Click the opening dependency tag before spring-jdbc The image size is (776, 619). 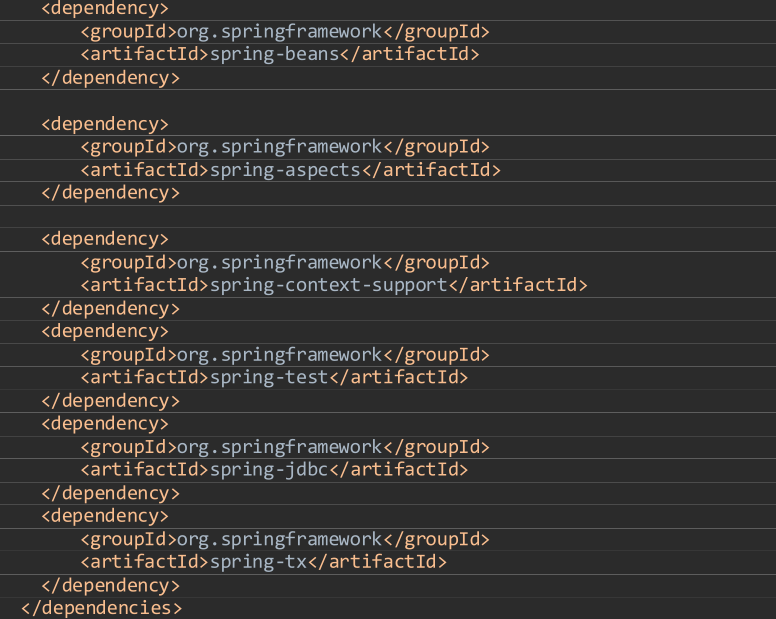coord(105,424)
